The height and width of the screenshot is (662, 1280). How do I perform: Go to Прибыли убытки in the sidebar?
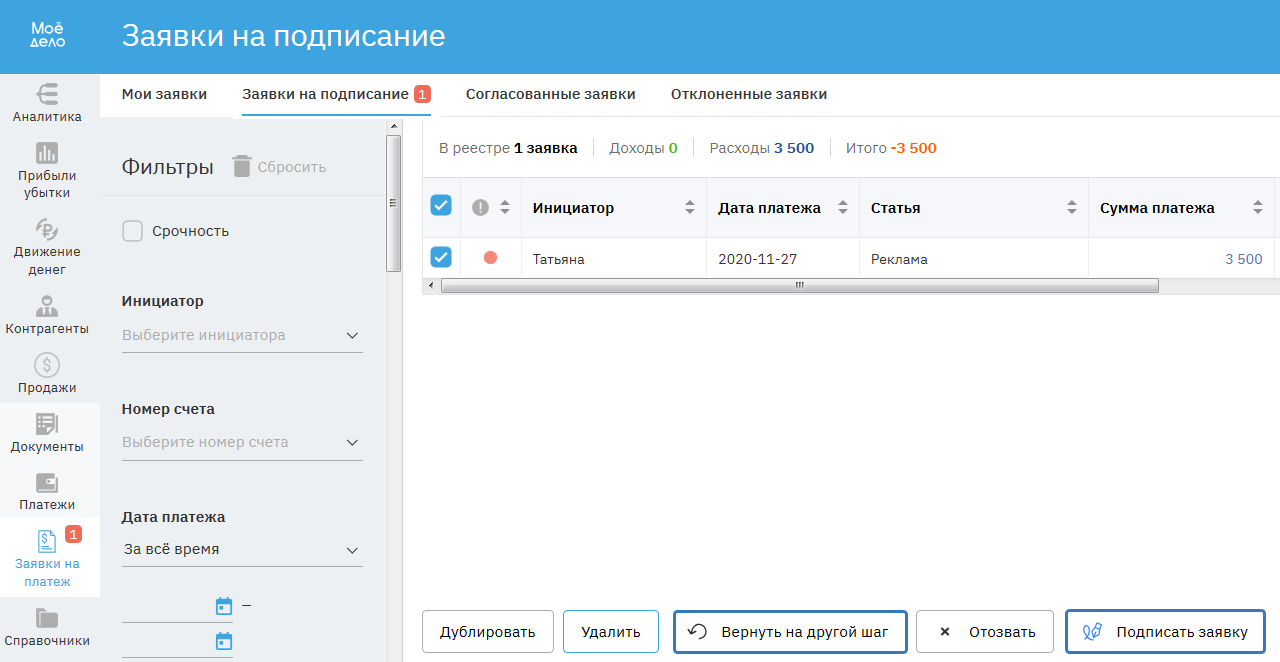click(47, 170)
